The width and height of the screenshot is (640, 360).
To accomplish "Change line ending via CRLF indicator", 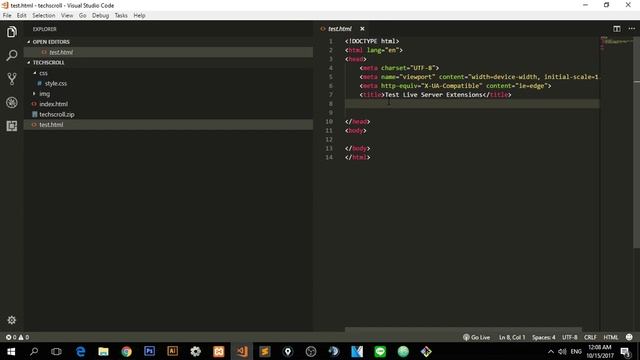I will tap(590, 337).
